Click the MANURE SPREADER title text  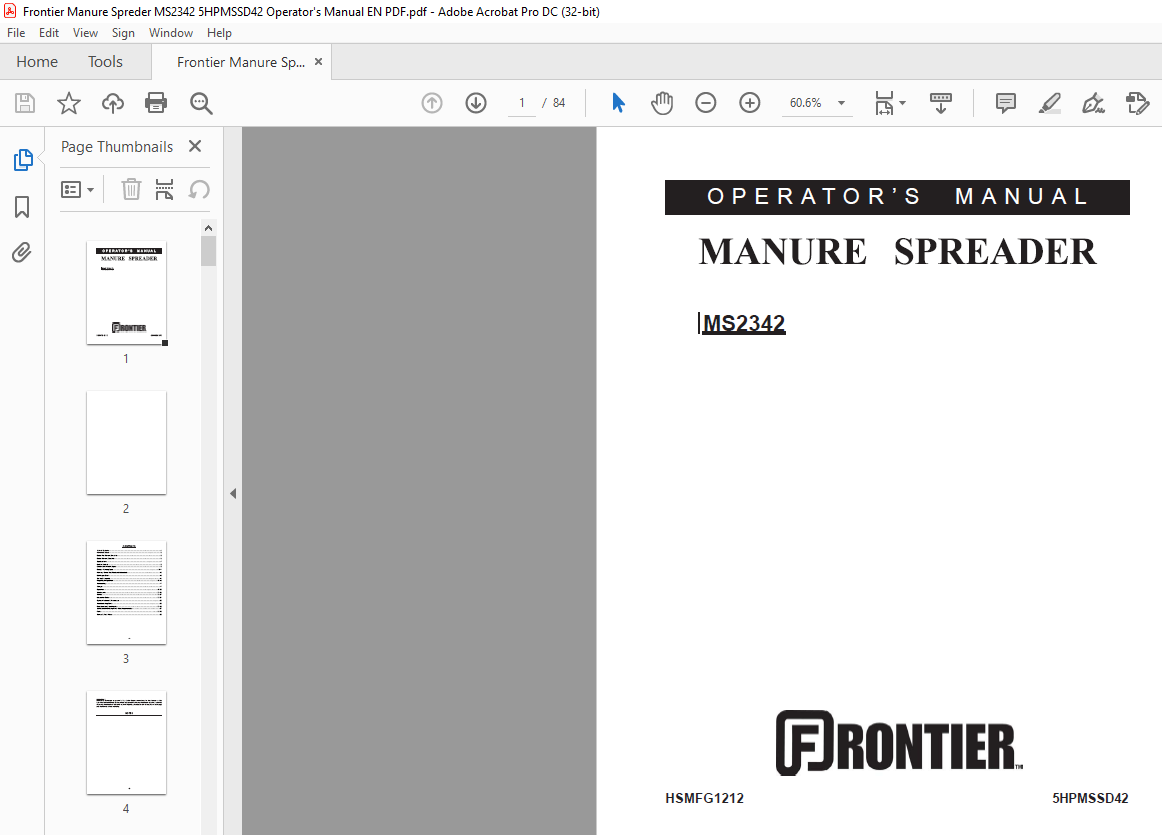[x=897, y=252]
